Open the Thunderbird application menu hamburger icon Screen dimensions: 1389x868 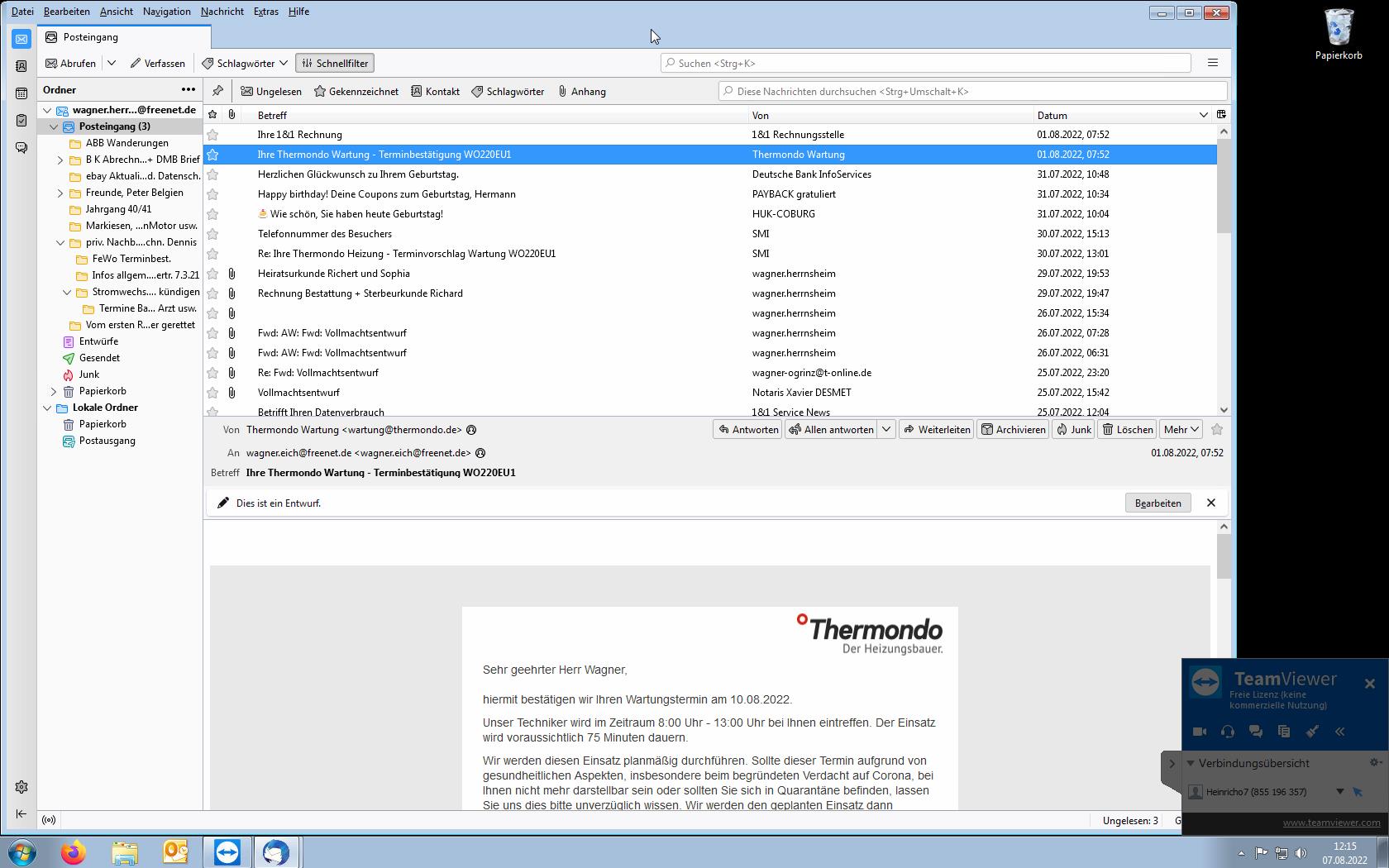pos(1213,63)
